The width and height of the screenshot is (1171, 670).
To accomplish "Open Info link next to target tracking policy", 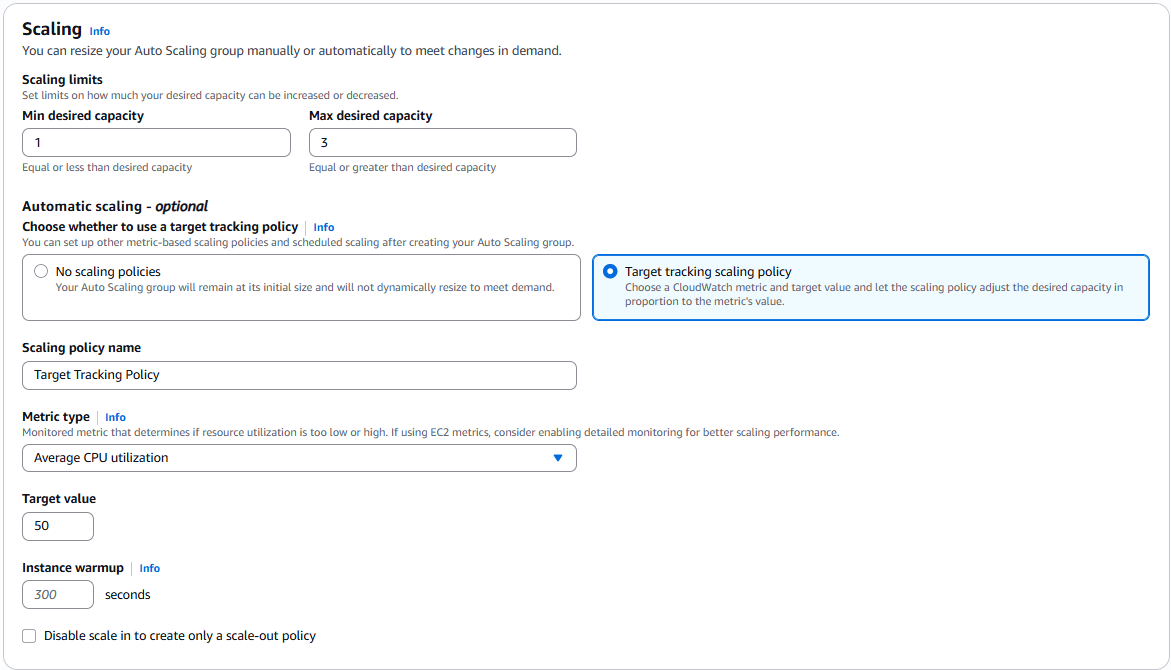I will point(323,227).
